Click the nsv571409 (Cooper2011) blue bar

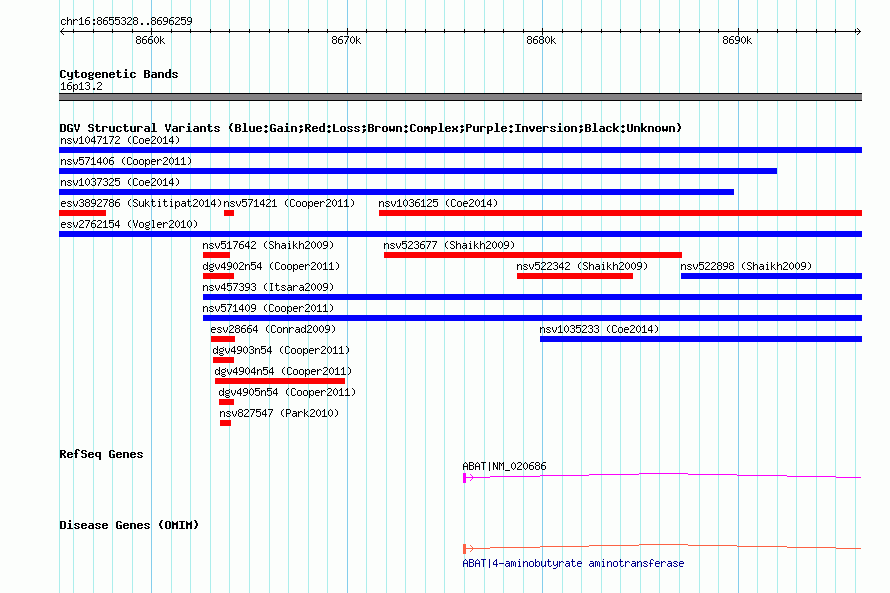(x=532, y=318)
